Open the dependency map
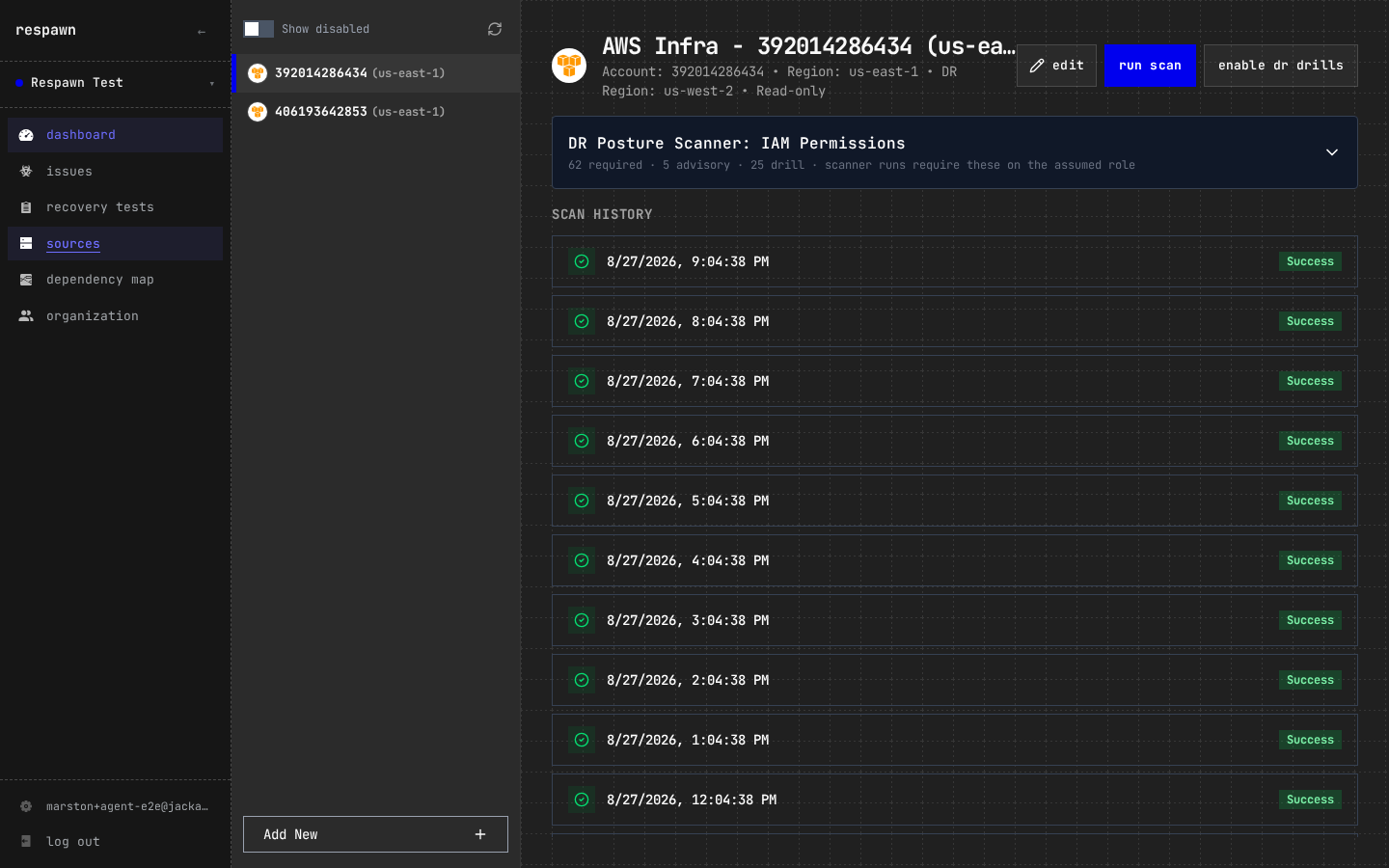Viewport: 1389px width, 868px height. (116, 280)
